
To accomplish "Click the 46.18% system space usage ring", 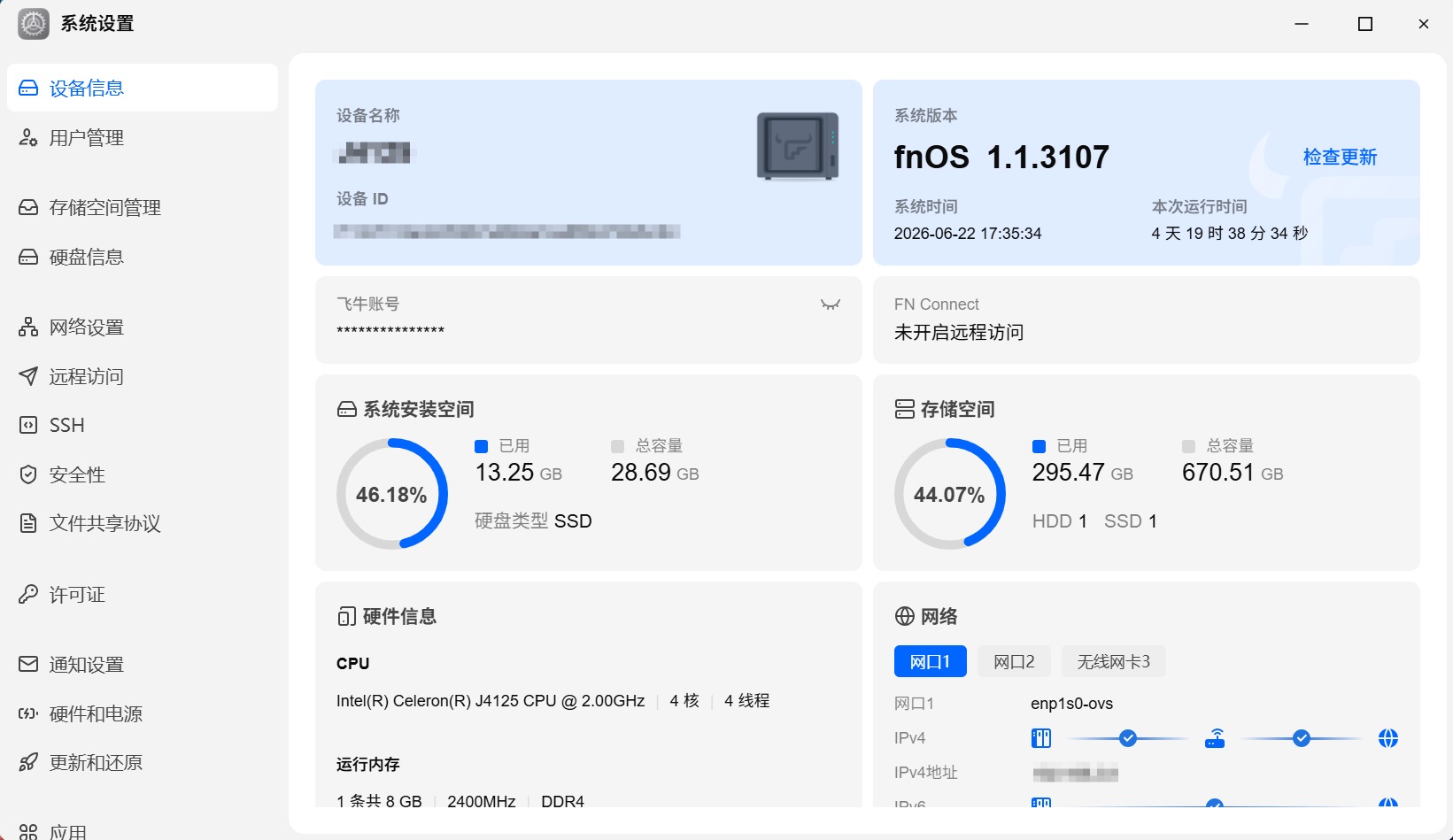I will tap(392, 494).
